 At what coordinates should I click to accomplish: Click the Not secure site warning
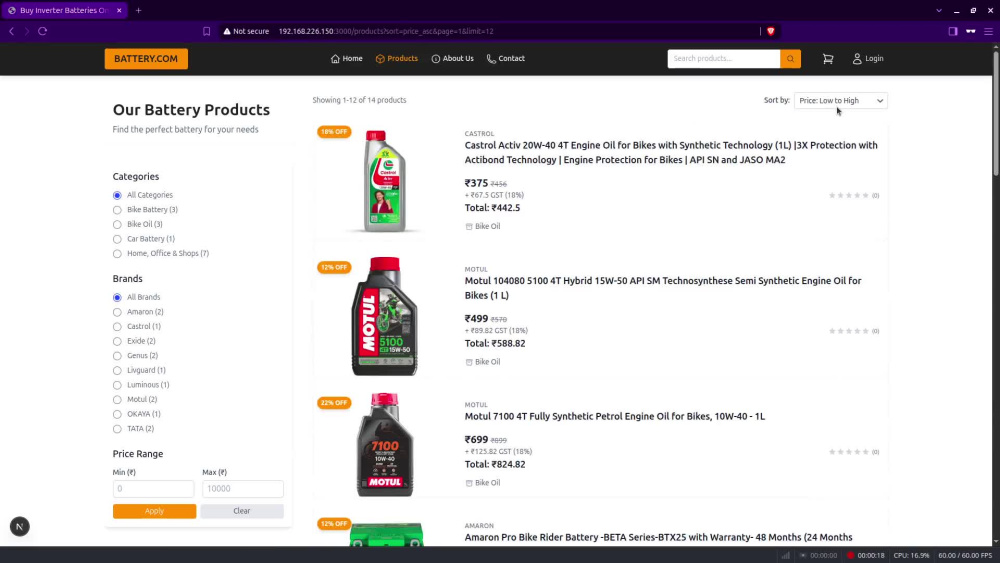246,31
